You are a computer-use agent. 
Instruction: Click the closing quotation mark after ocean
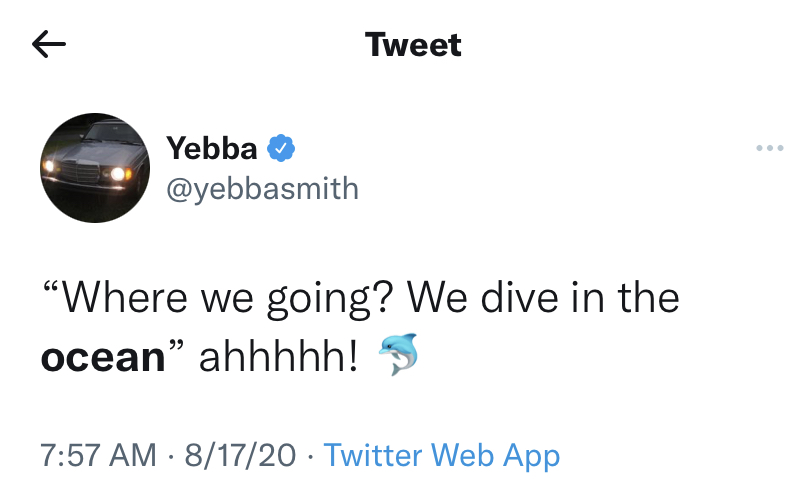pos(175,347)
